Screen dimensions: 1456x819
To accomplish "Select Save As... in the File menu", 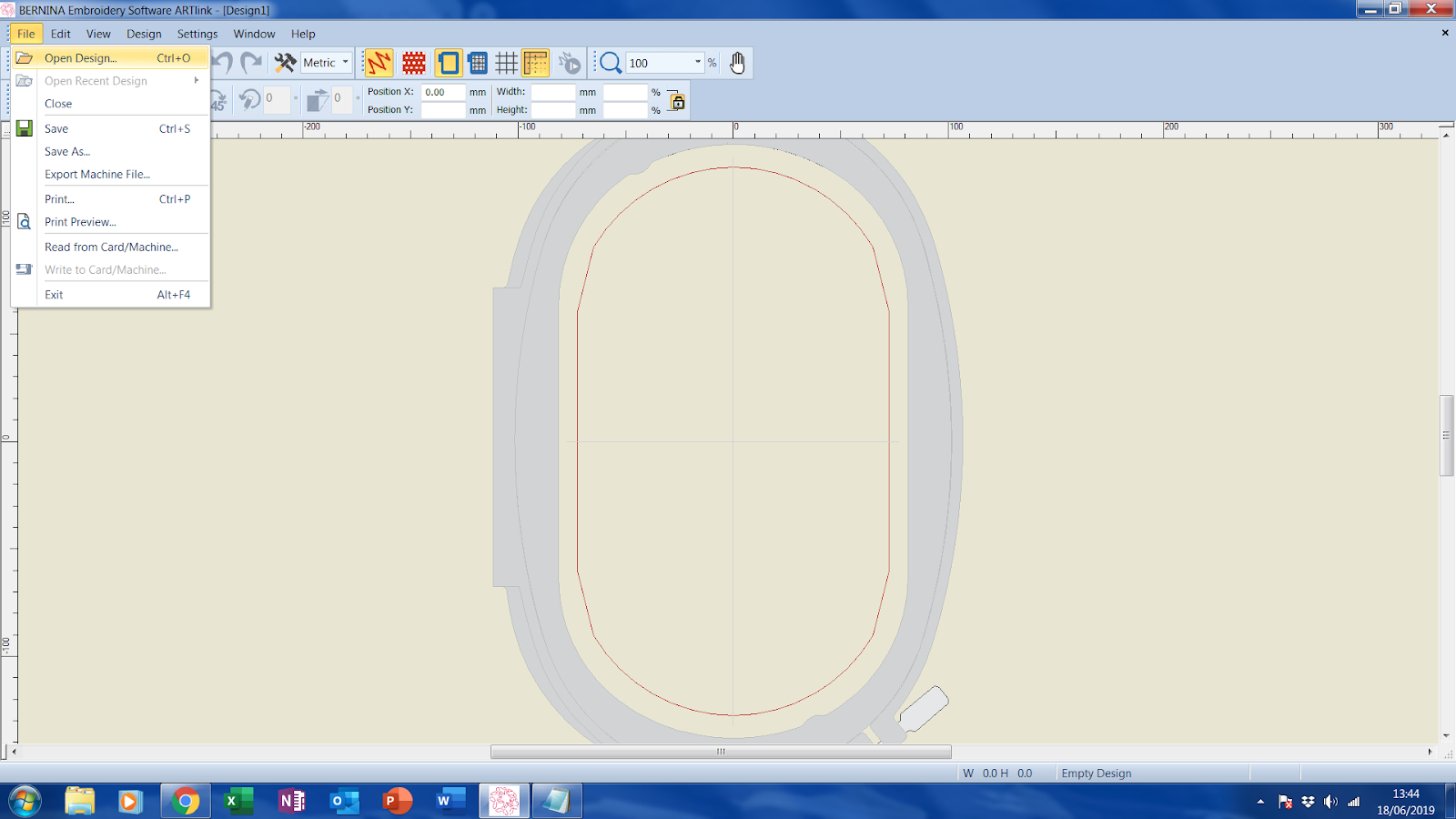I will tap(110, 151).
